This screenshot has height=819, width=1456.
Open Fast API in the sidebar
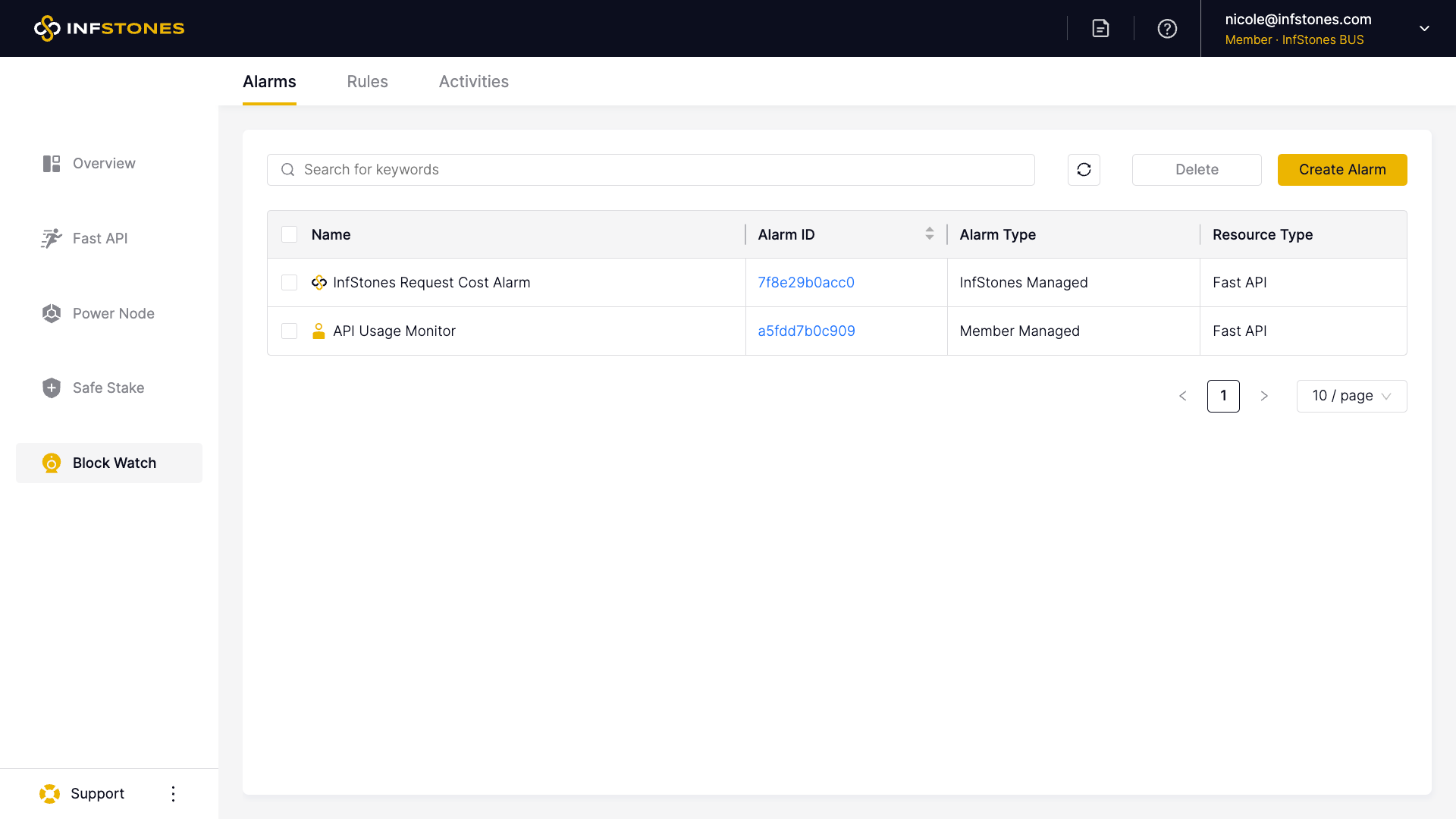pos(100,239)
